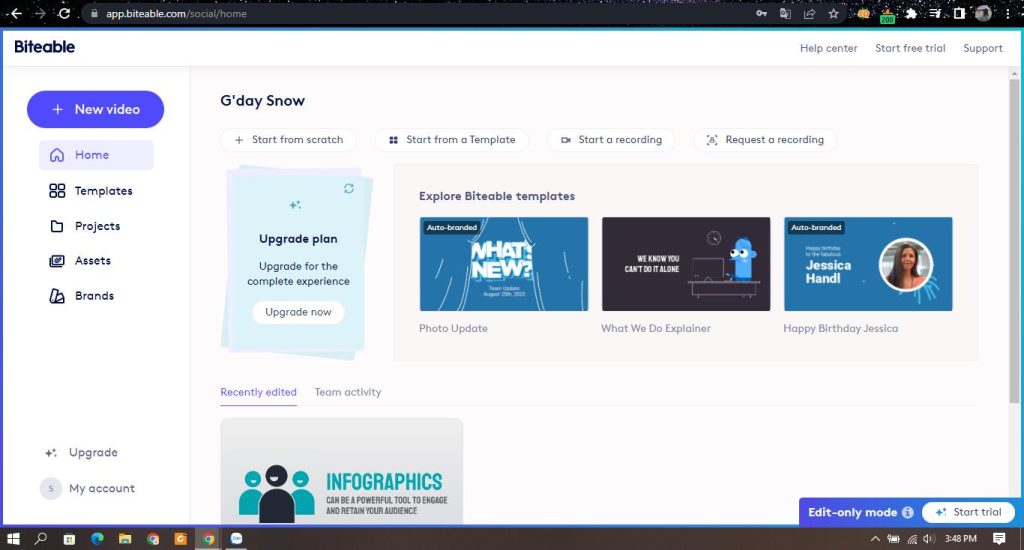Click the Start a recording button
This screenshot has width=1024, height=550.
point(611,140)
